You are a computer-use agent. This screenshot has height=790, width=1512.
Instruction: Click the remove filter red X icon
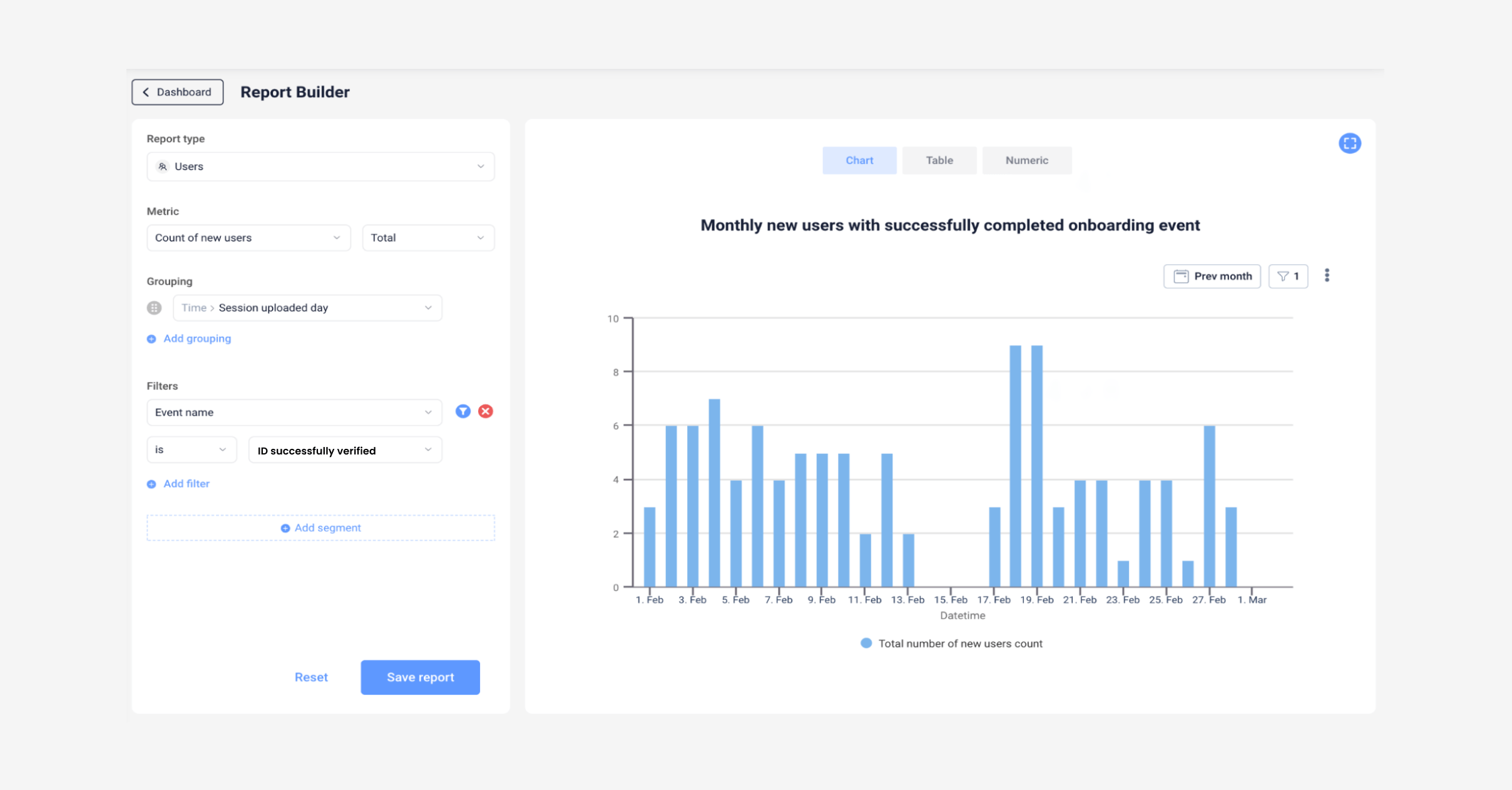pyautogui.click(x=486, y=411)
